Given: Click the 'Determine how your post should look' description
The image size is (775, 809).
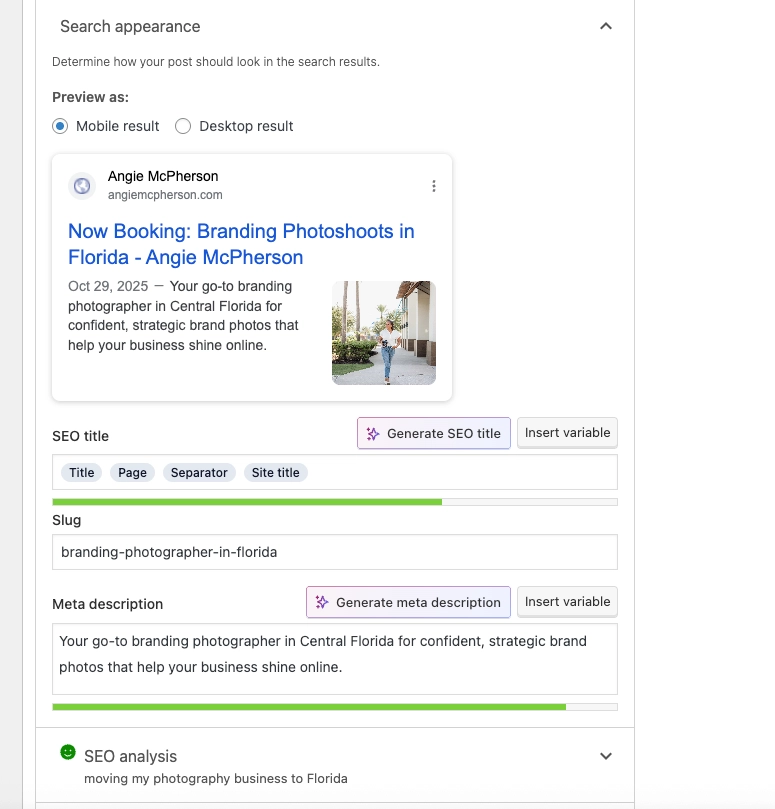Looking at the screenshot, I should [216, 62].
